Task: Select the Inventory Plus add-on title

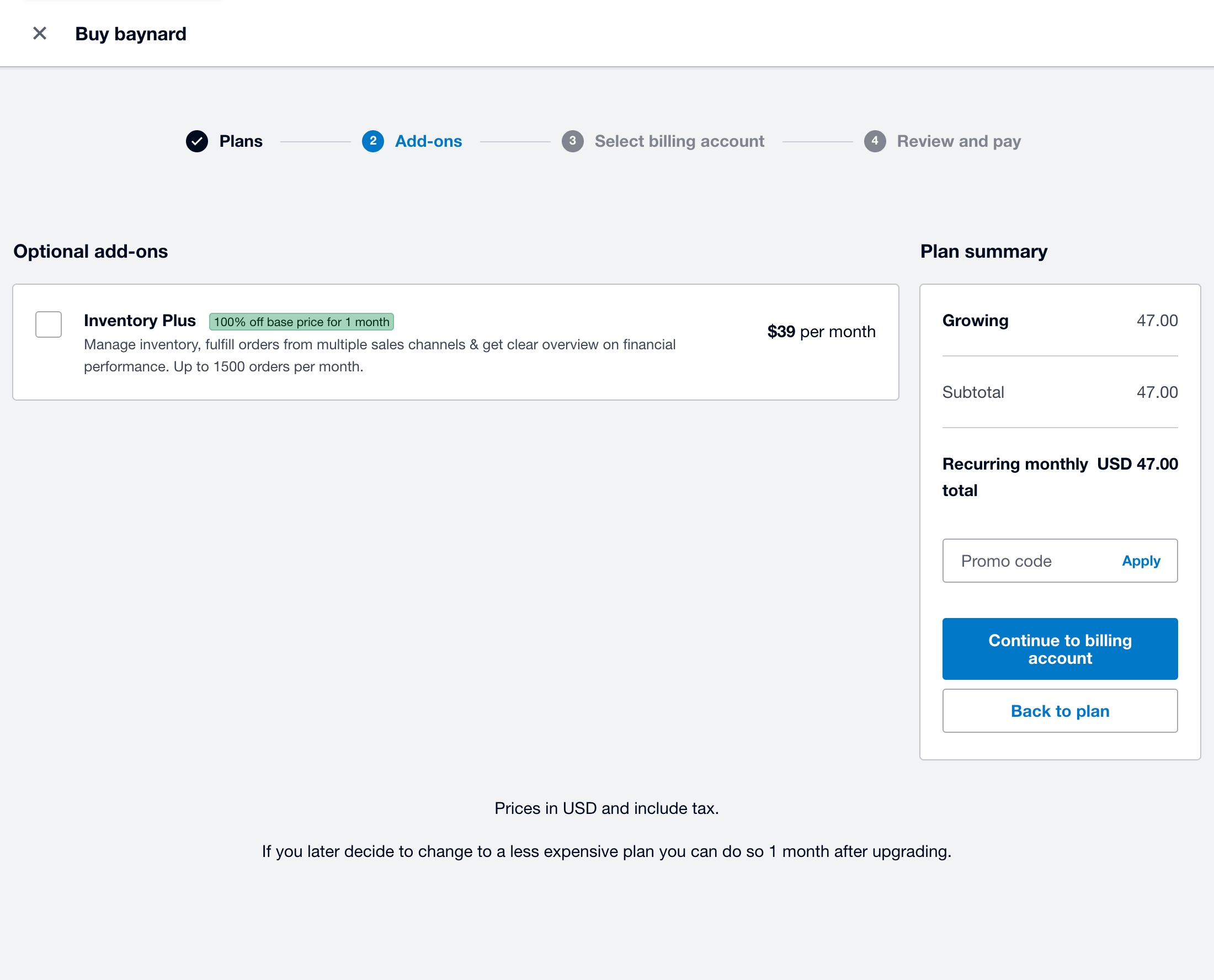Action: click(x=140, y=321)
